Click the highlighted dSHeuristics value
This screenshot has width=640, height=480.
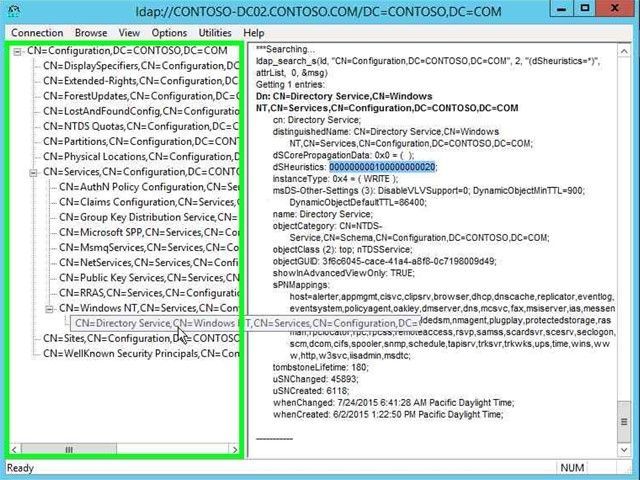(x=382, y=167)
